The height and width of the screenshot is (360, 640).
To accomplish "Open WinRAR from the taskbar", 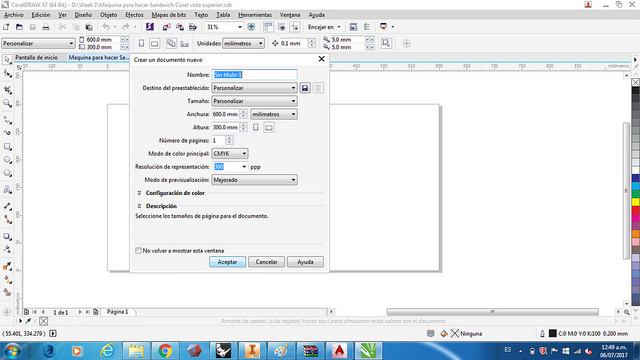I will (x=310, y=351).
